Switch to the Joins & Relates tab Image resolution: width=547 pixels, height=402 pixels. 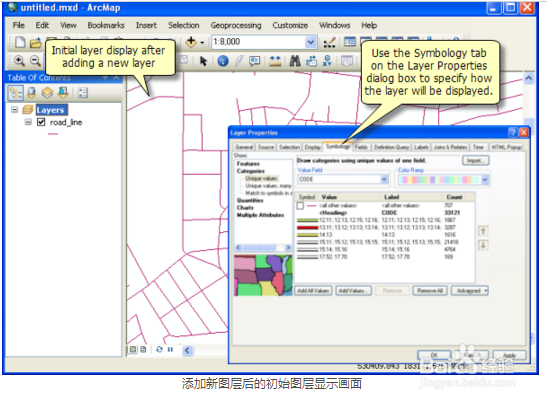tap(450, 147)
